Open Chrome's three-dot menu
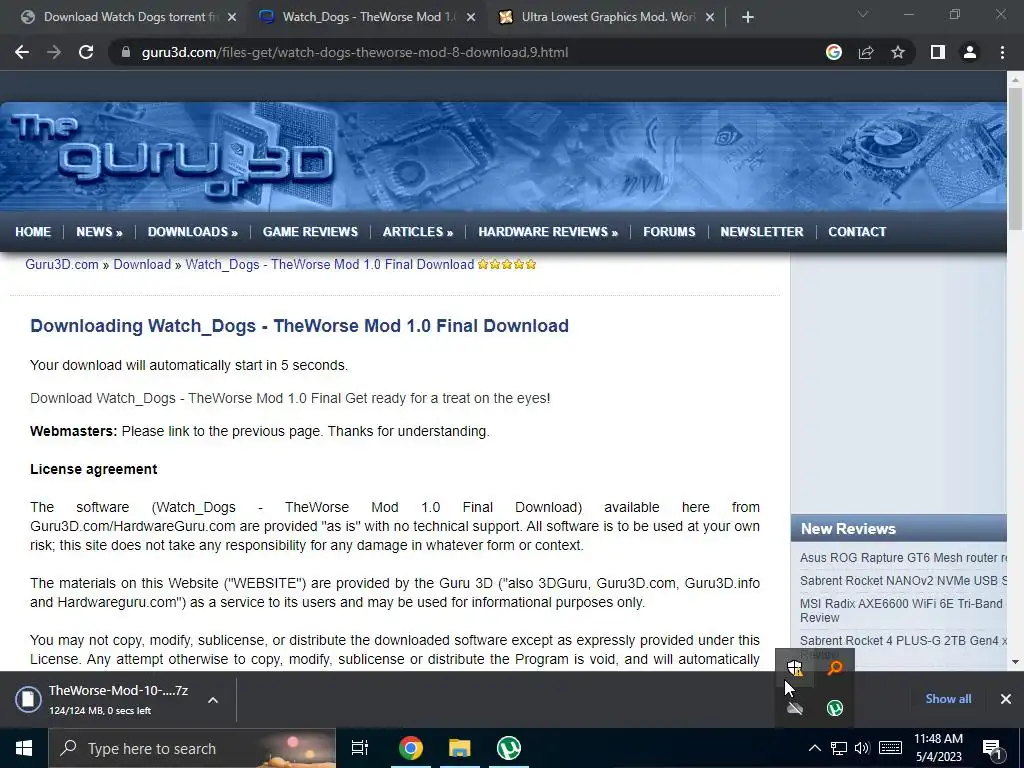 (x=1002, y=52)
